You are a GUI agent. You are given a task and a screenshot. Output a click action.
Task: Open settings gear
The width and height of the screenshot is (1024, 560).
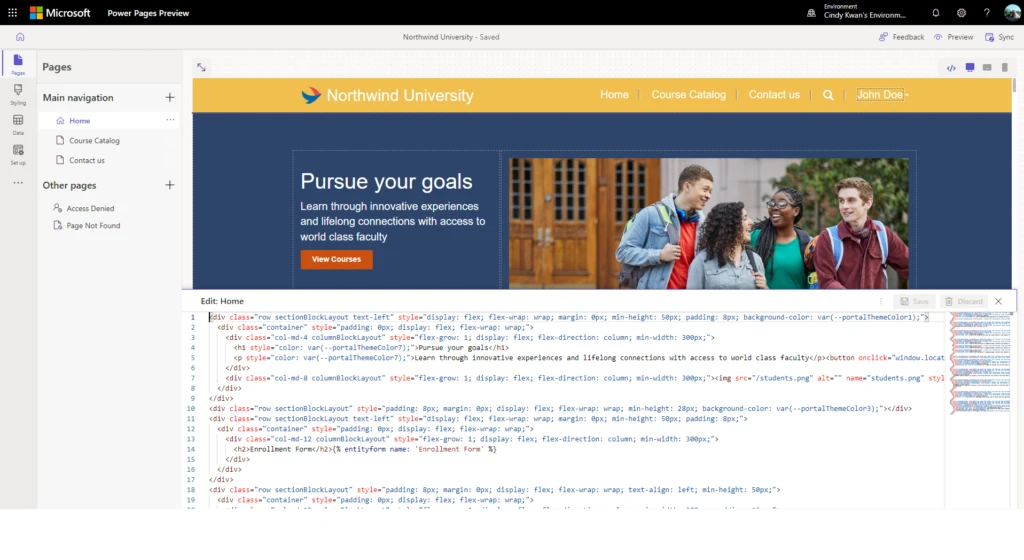(x=961, y=12)
